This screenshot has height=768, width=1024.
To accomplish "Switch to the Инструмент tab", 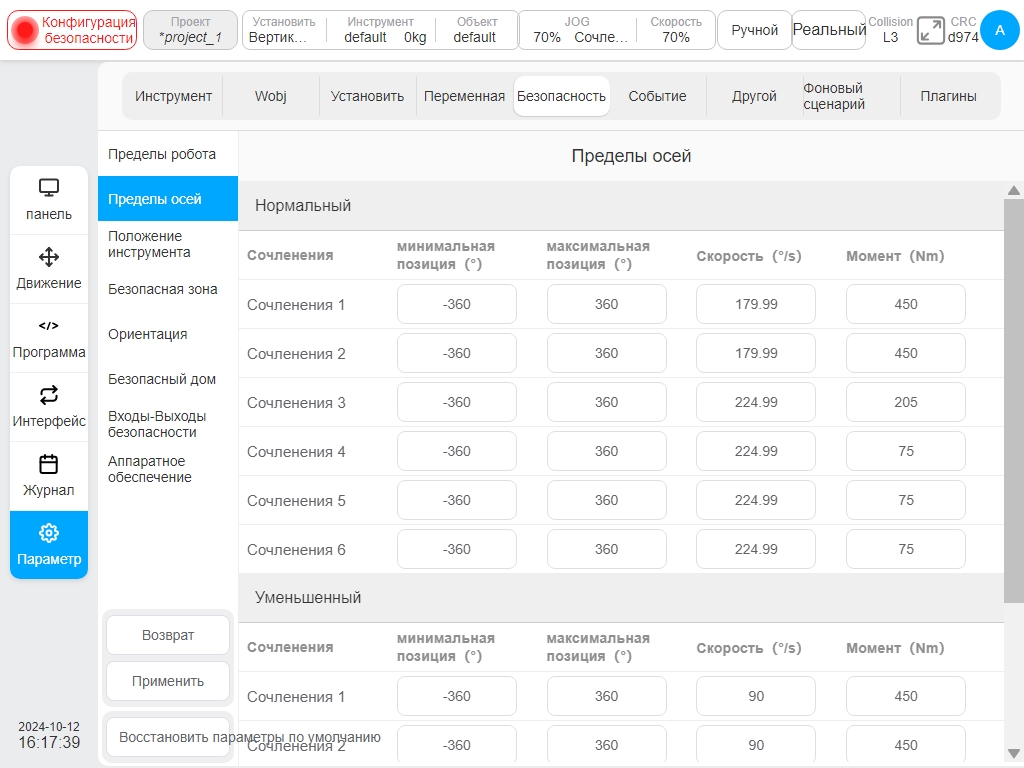I will 173,96.
